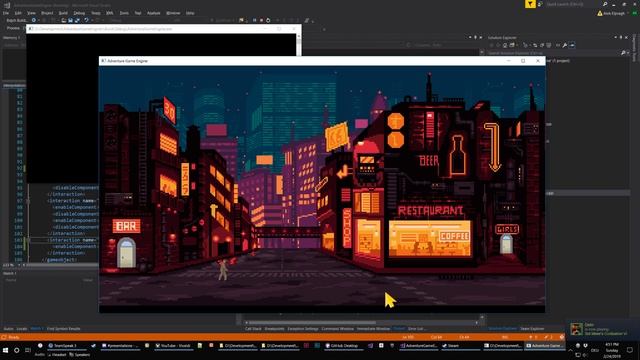The height and width of the screenshot is (360, 640).
Task: Open Solution Explorer window position dropdown
Action: point(616,38)
